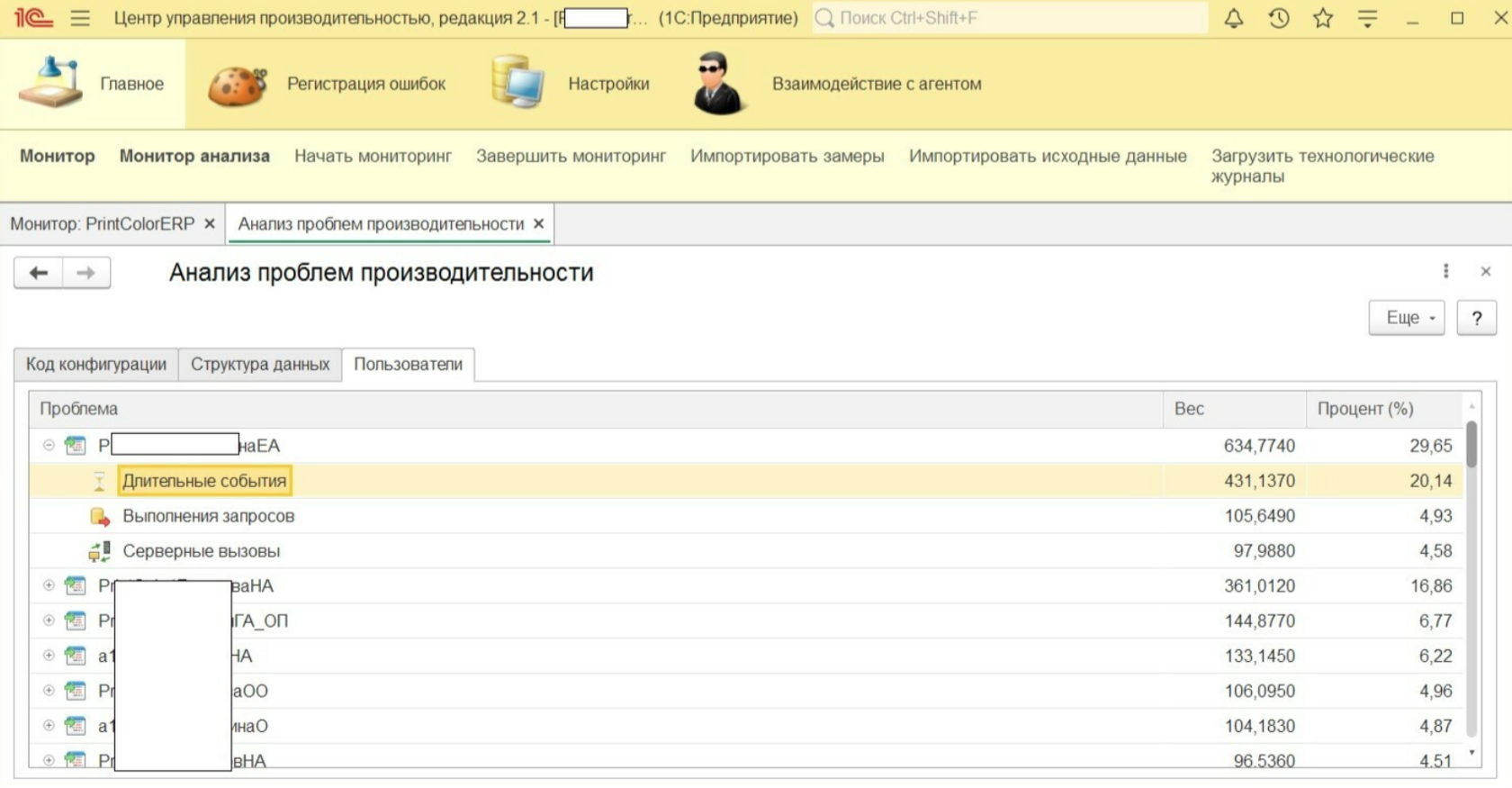
Task: Click the icon beside Выполнения запросов
Action: click(100, 516)
